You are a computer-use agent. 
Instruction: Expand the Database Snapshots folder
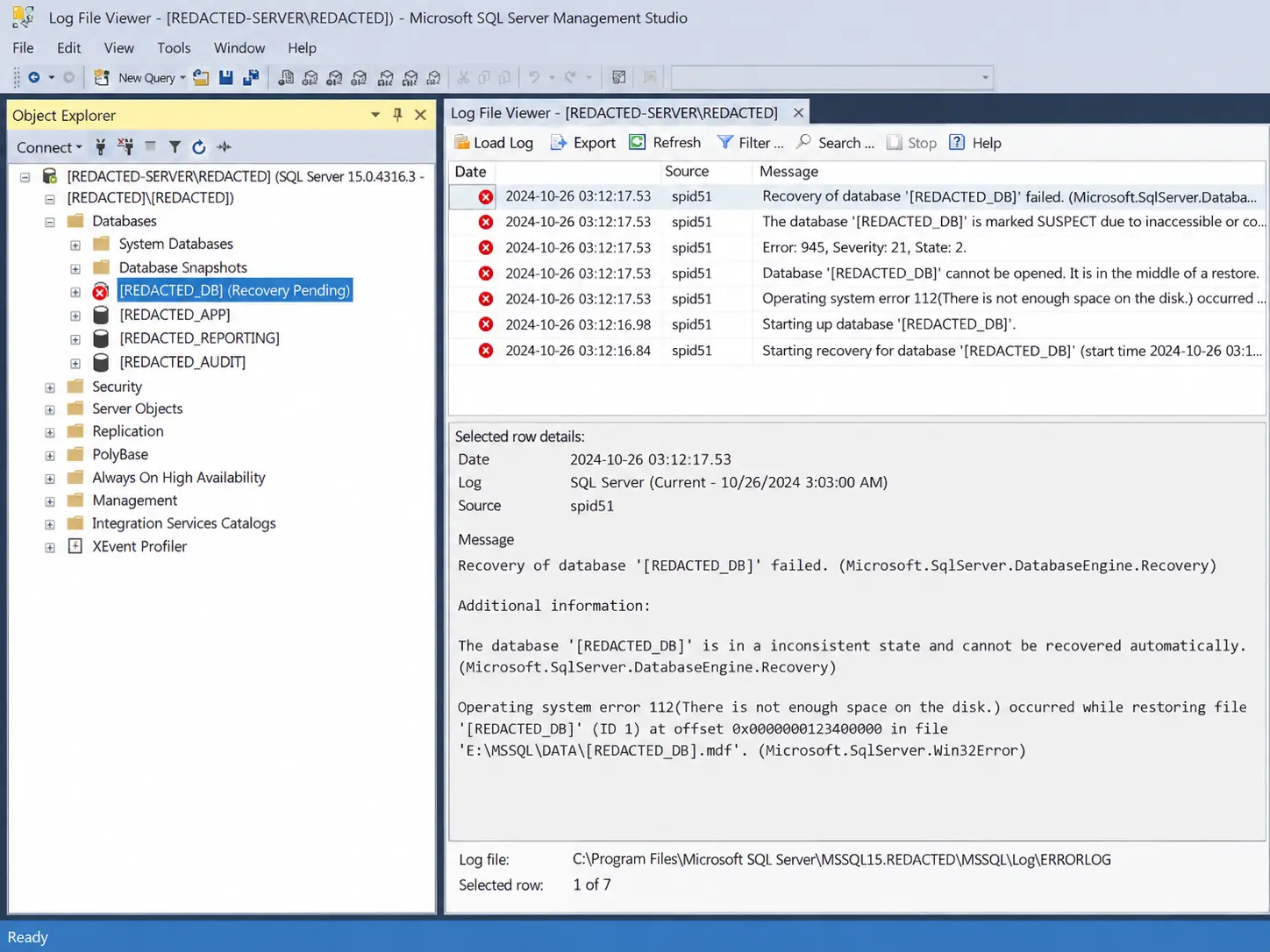(75, 268)
